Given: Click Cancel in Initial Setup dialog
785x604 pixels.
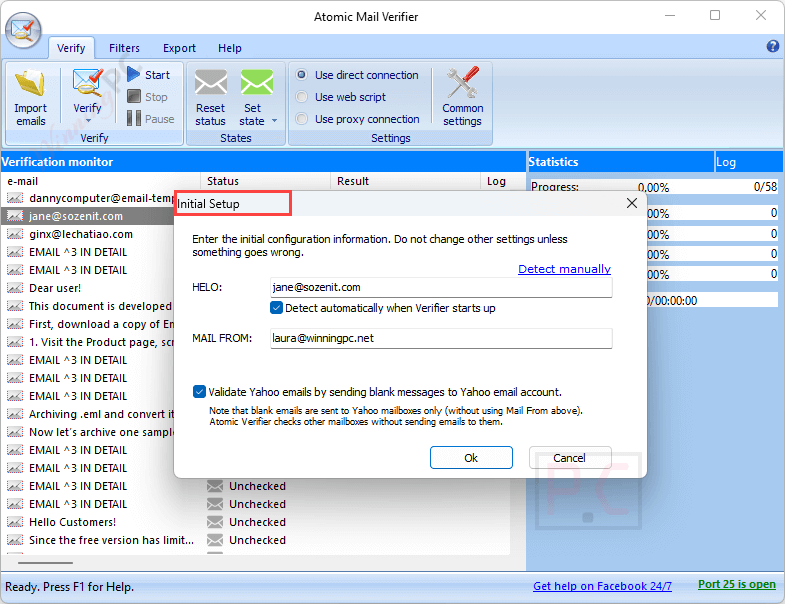Looking at the screenshot, I should [570, 458].
